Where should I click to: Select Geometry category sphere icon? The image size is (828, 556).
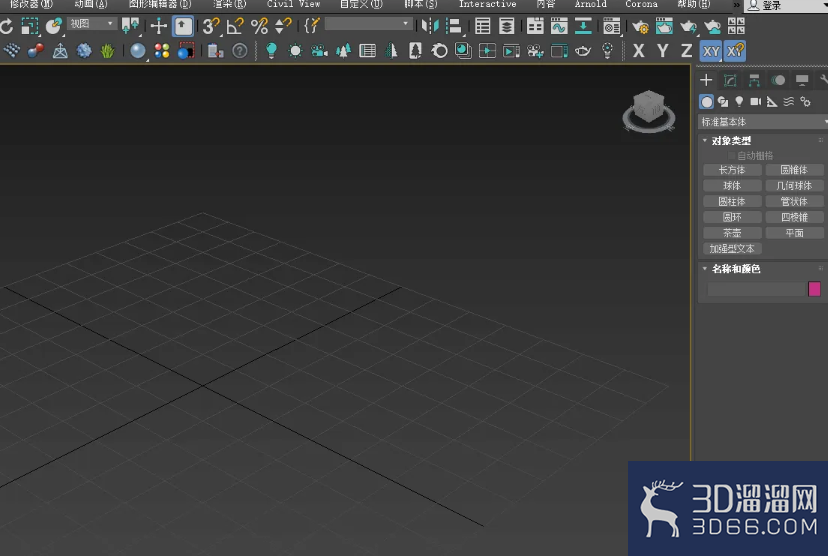point(707,101)
